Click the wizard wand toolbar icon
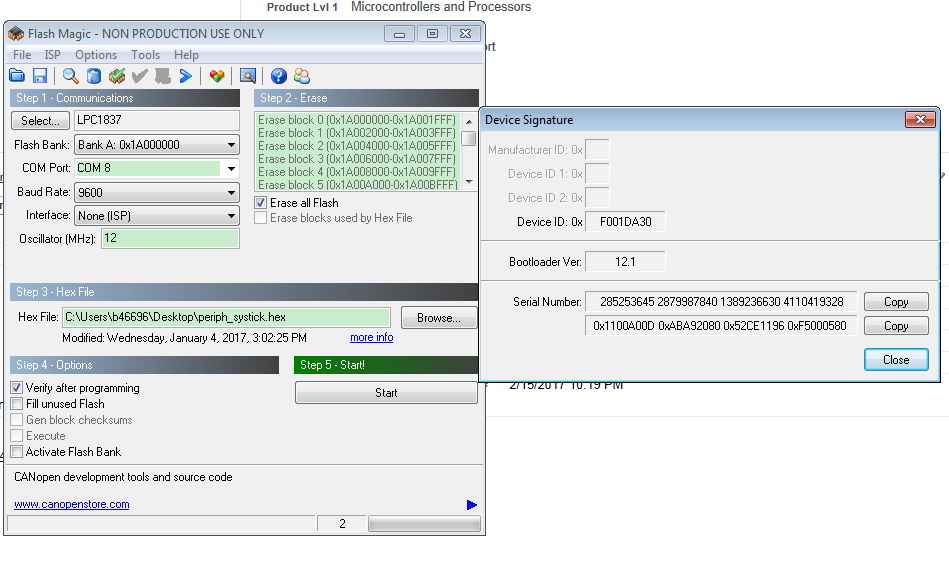This screenshot has height=561, width=949. click(x=248, y=76)
